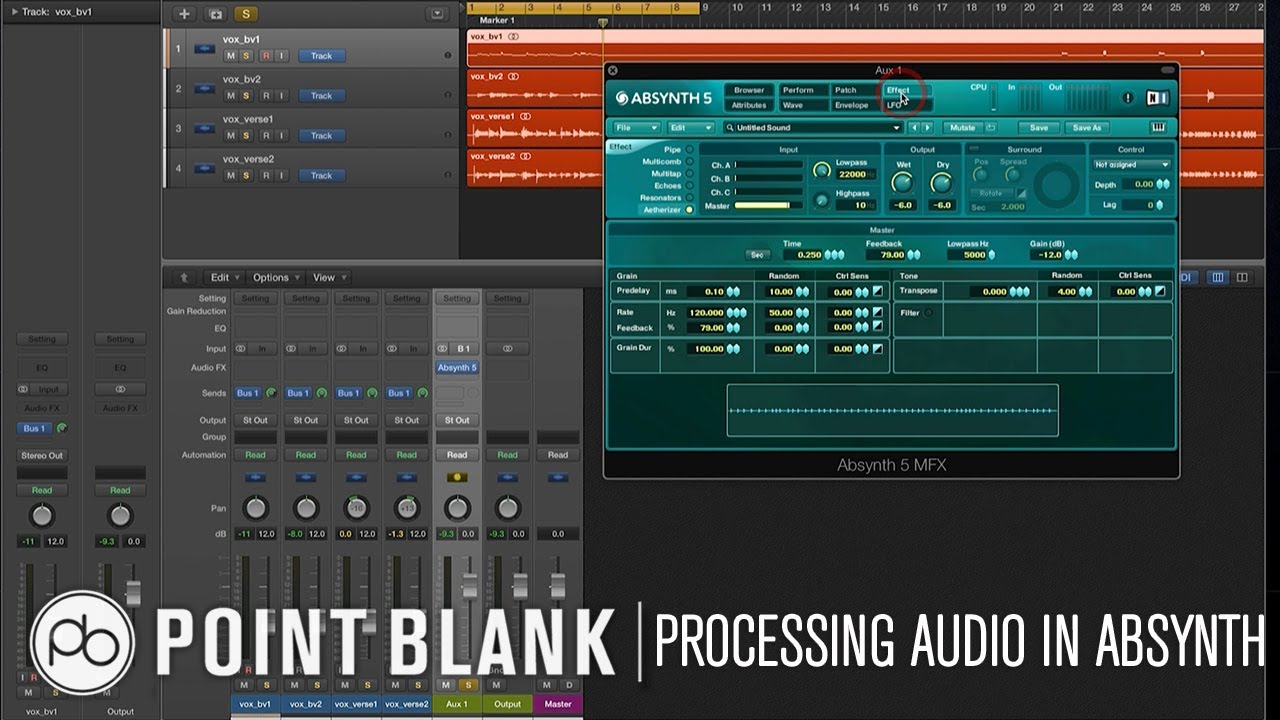Viewport: 1280px width, 720px height.
Task: Click the loop icon on vox_verse1 region
Action: point(526,116)
